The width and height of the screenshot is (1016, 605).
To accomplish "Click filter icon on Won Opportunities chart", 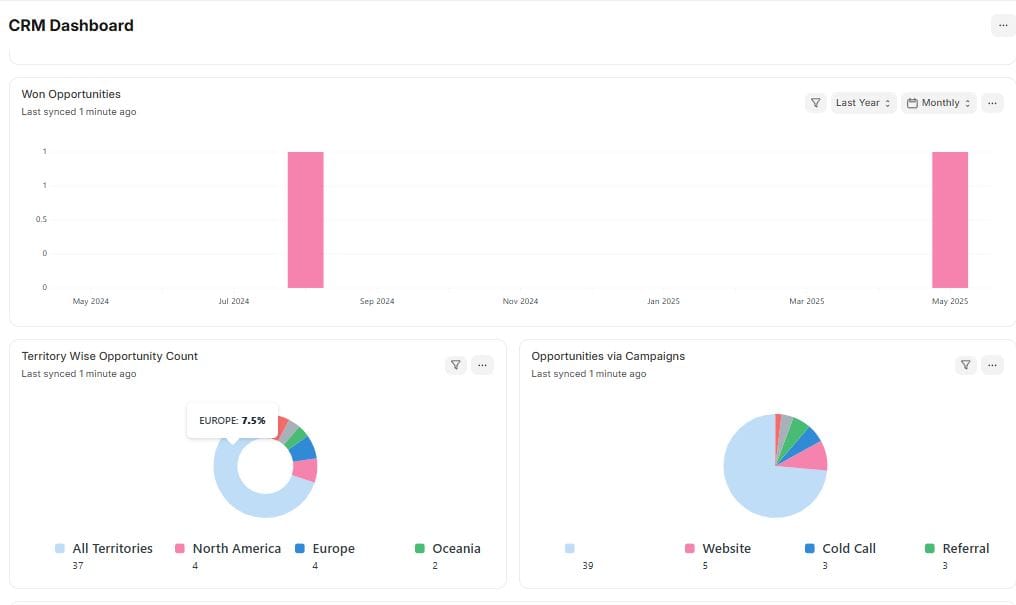I will point(816,103).
